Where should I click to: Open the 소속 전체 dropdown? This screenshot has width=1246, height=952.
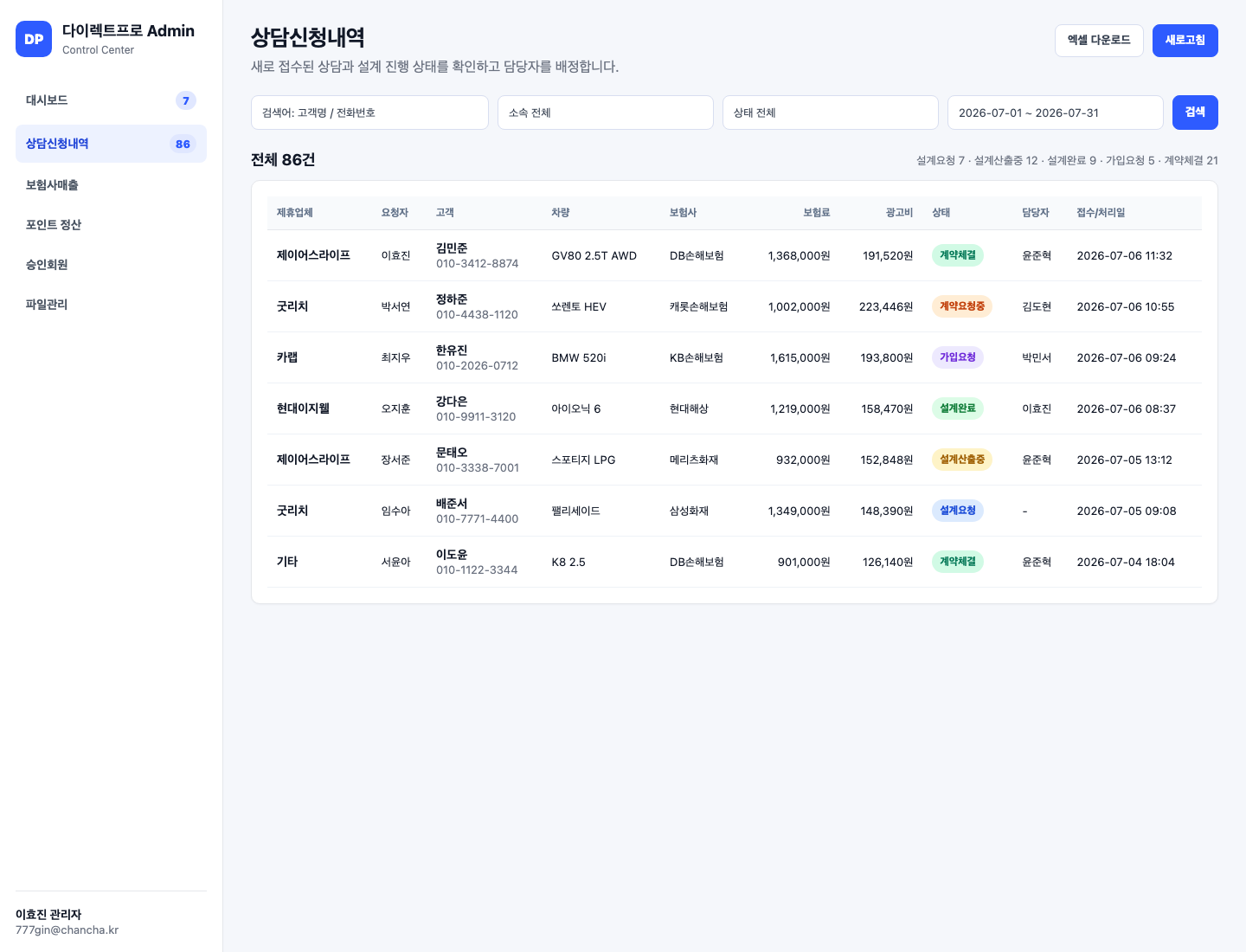click(x=606, y=113)
